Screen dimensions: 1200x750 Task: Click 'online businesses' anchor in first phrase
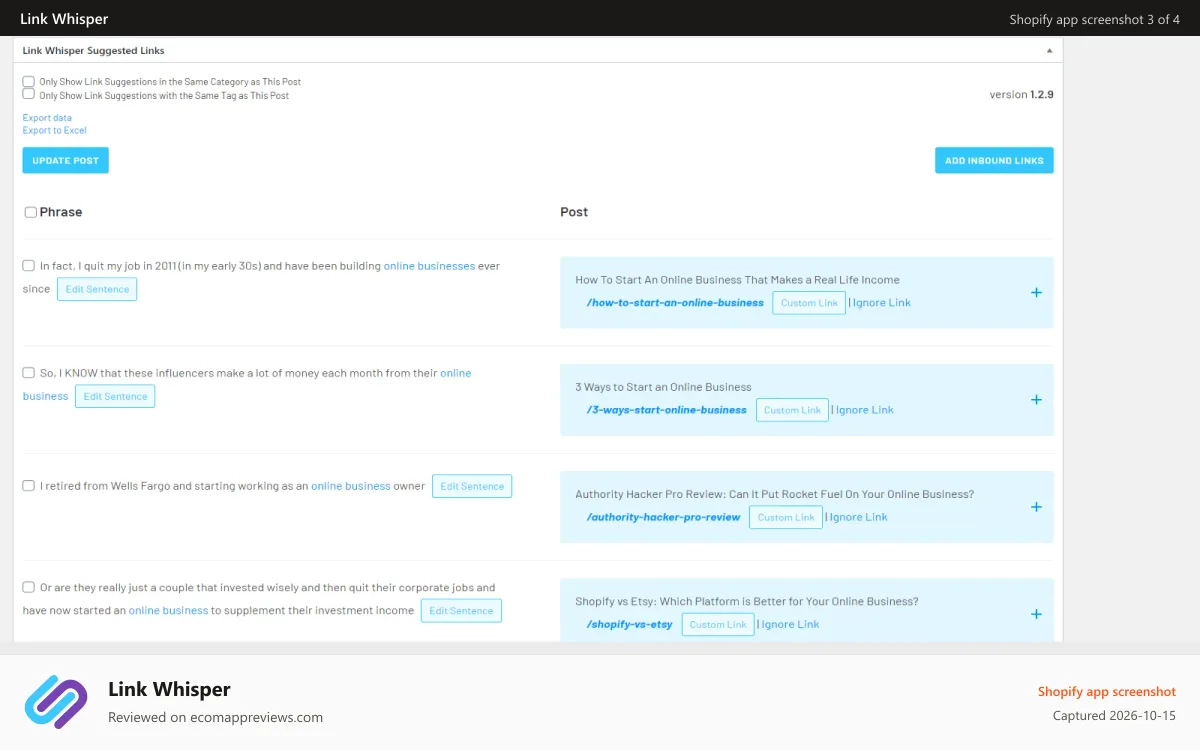429,266
